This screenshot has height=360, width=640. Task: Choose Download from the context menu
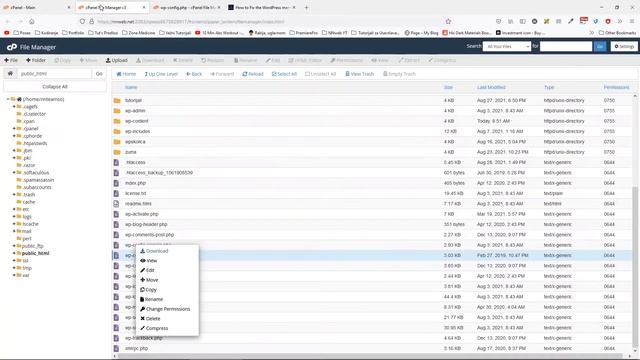[154, 251]
